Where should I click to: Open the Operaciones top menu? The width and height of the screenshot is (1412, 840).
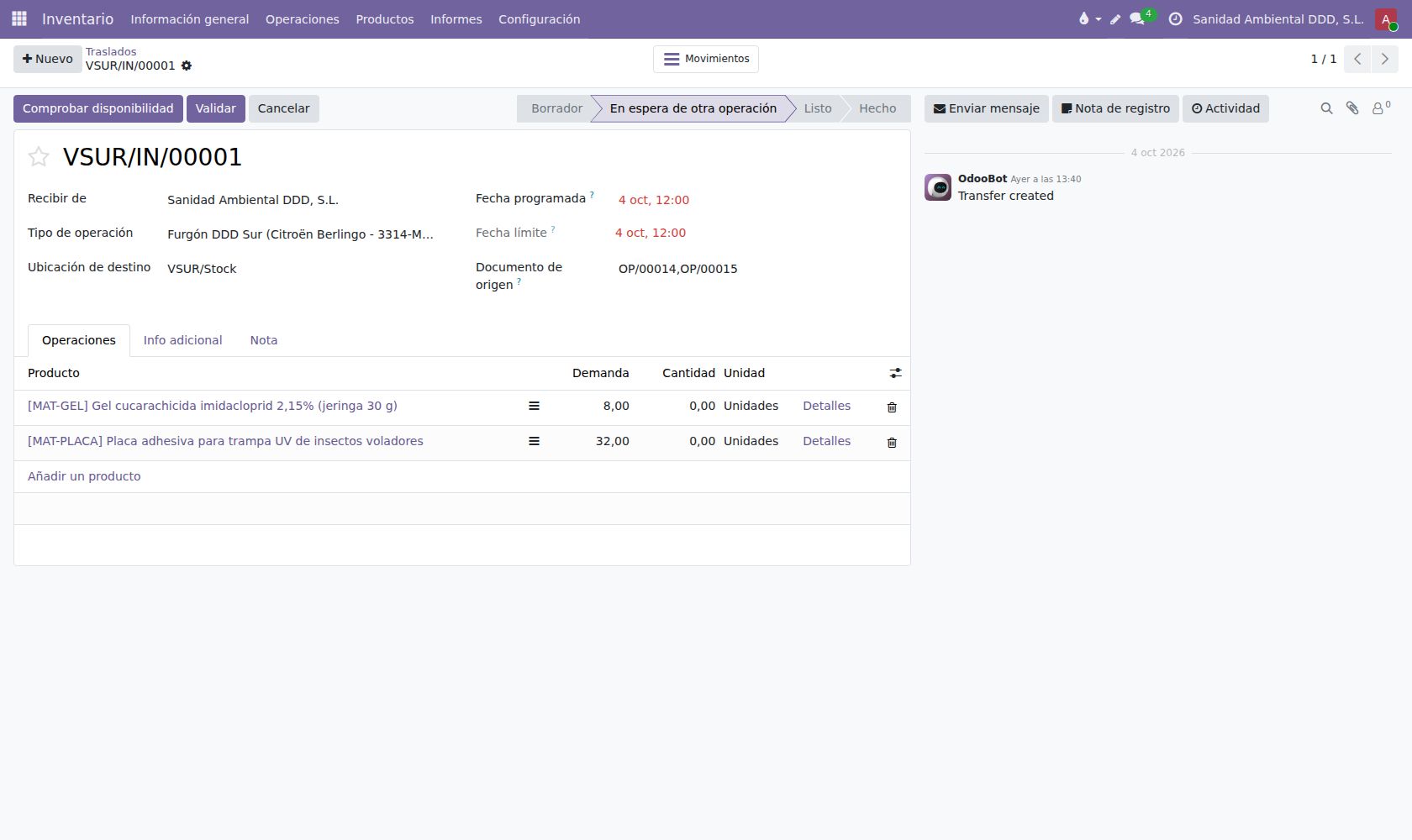coord(303,19)
